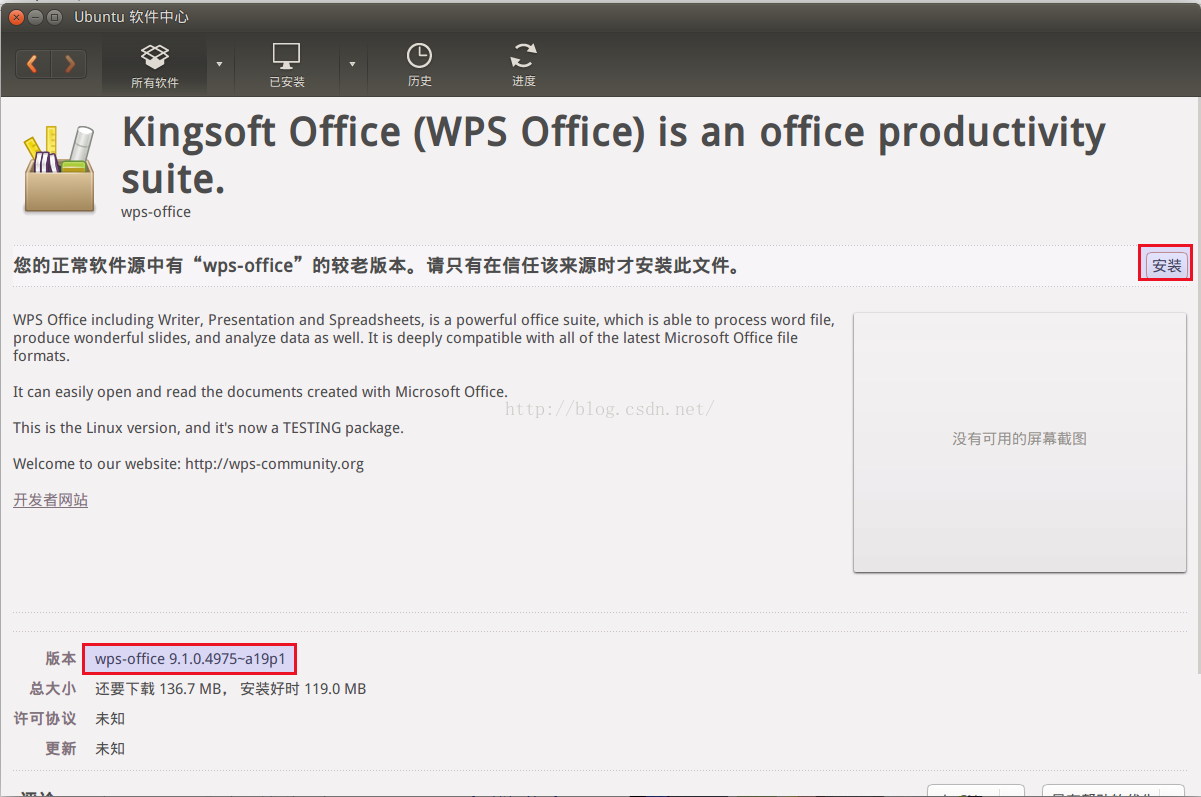Go back with the left arrow button
Screen dimensions: 1201x797
(x=33, y=64)
